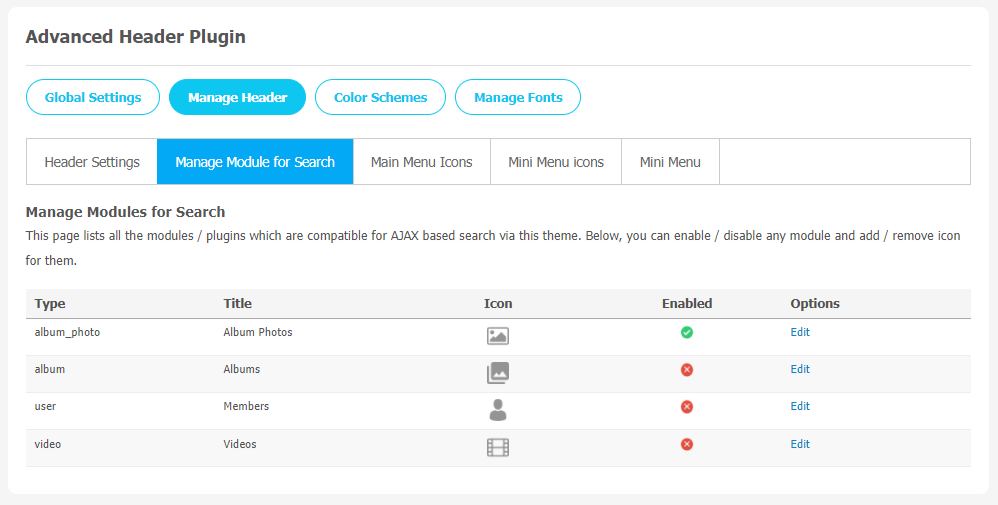The image size is (998, 505).
Task: Enable the album module red cross
Action: [x=687, y=370]
